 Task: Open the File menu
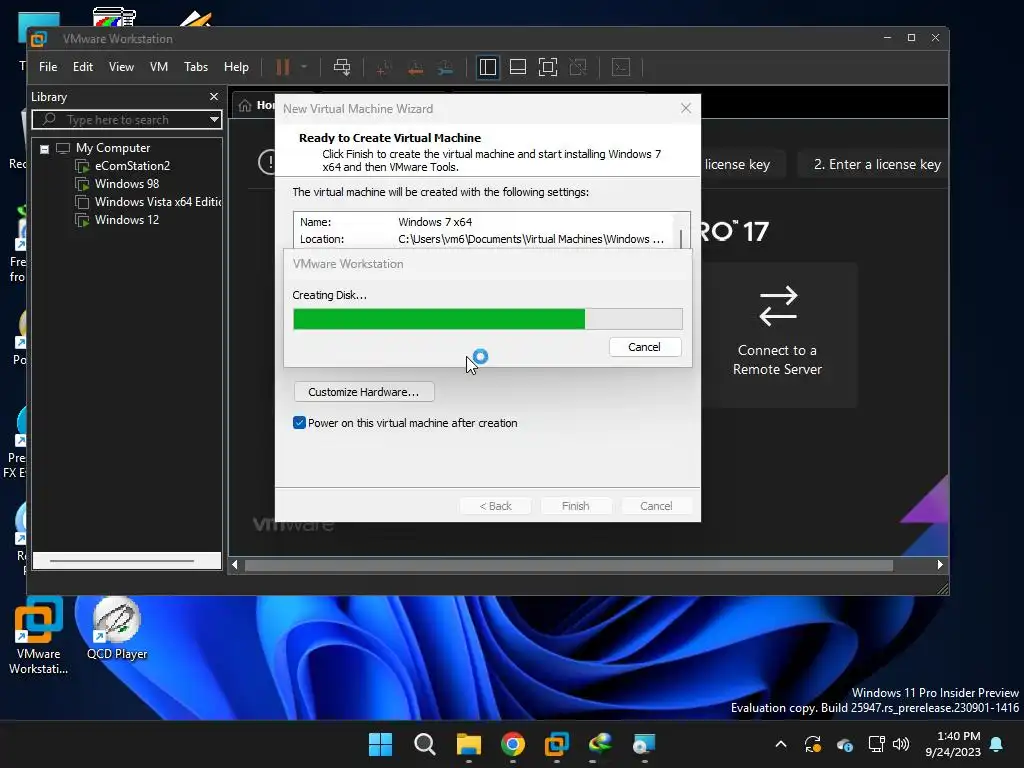coord(48,67)
